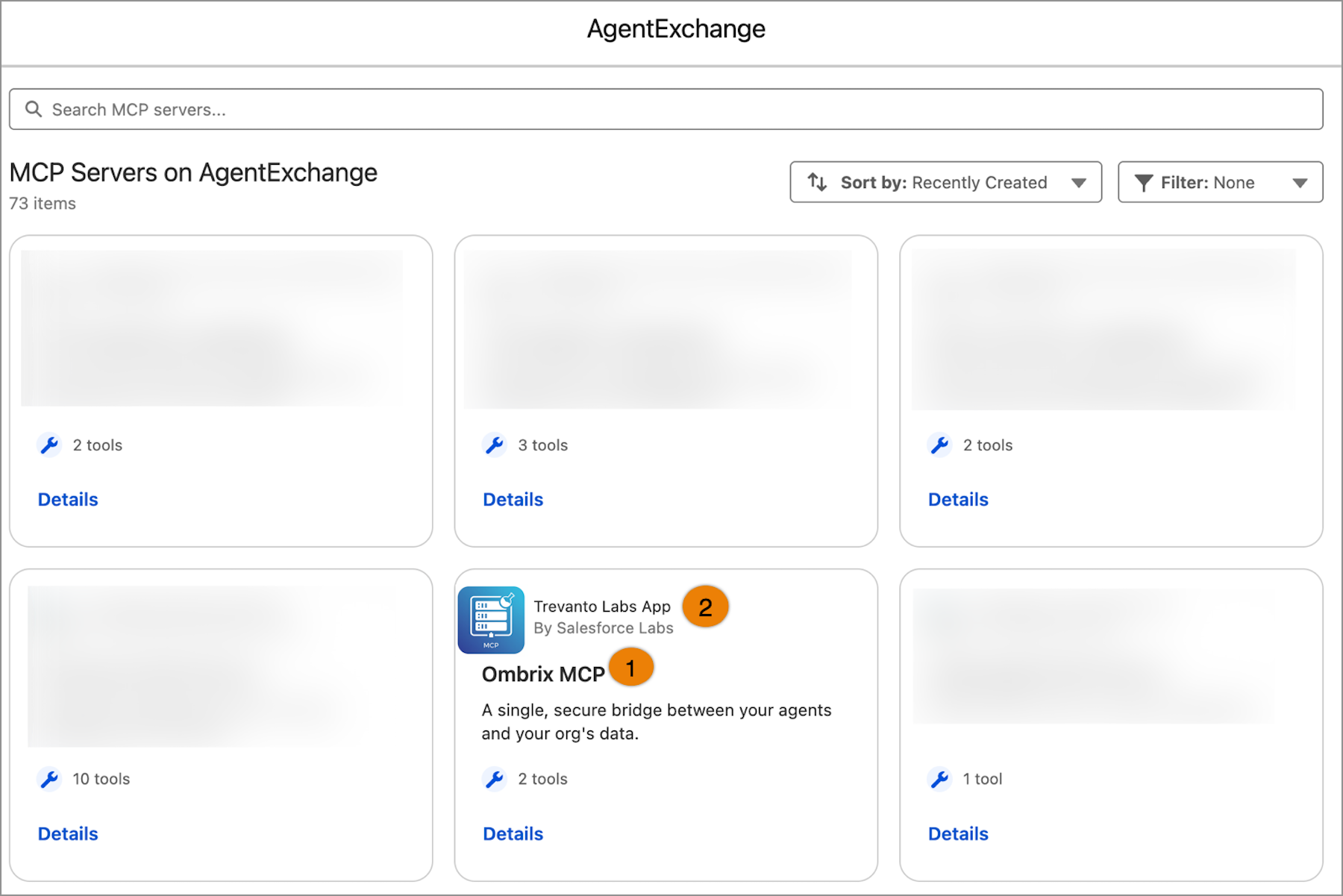Select the Ombrix MCP title
The image size is (1343, 896).
point(543,674)
